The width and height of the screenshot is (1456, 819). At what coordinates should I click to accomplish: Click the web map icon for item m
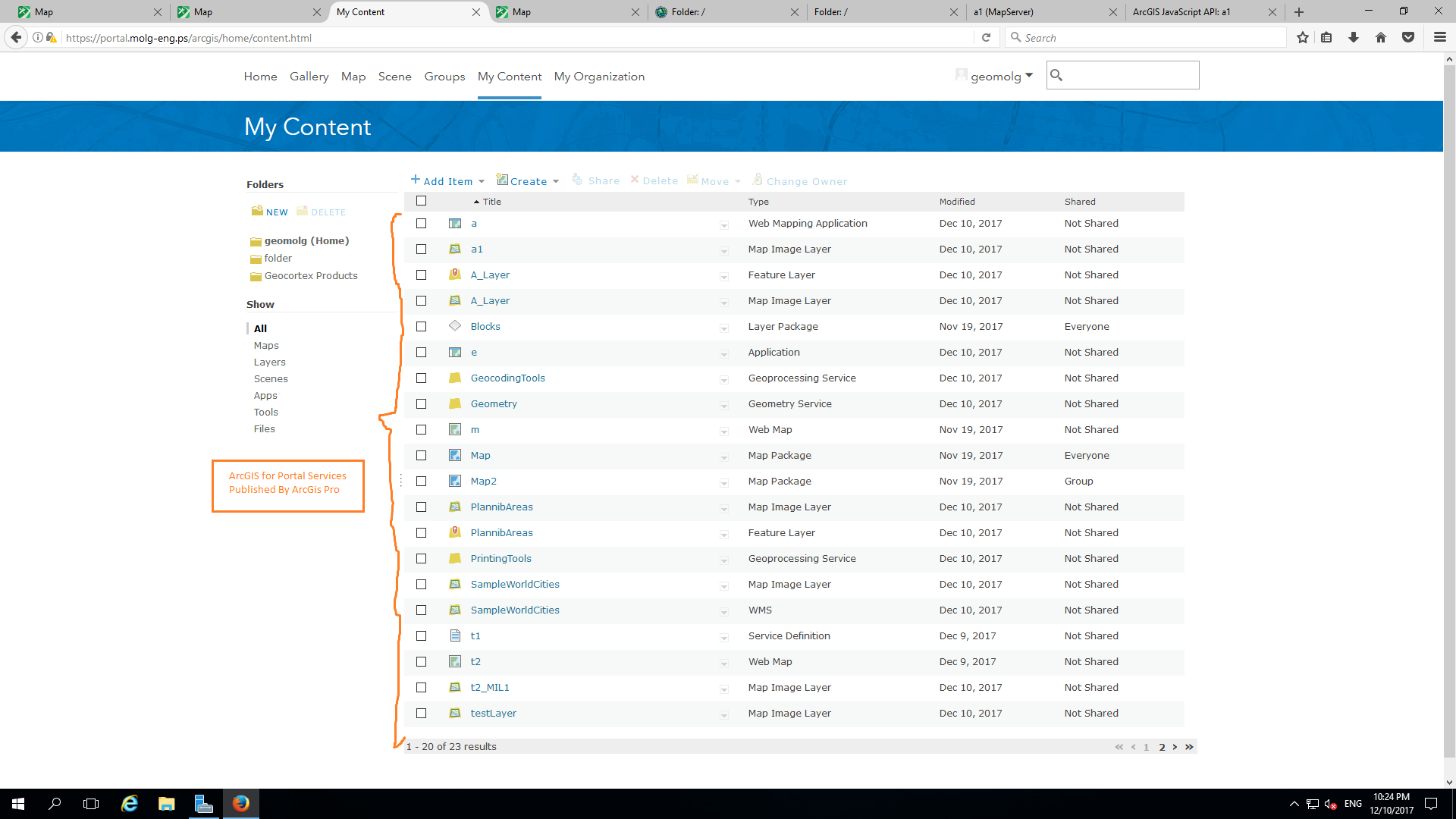tap(455, 430)
